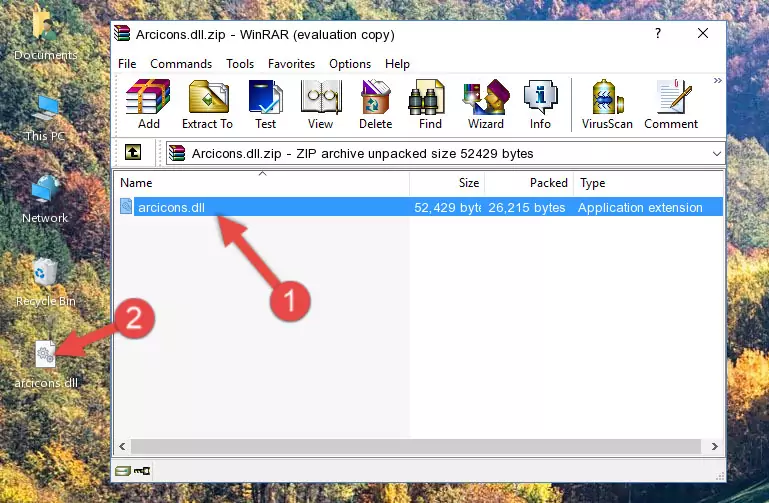The width and height of the screenshot is (769, 503).
Task: Select the Documents desktop icon
Action: (x=45, y=35)
